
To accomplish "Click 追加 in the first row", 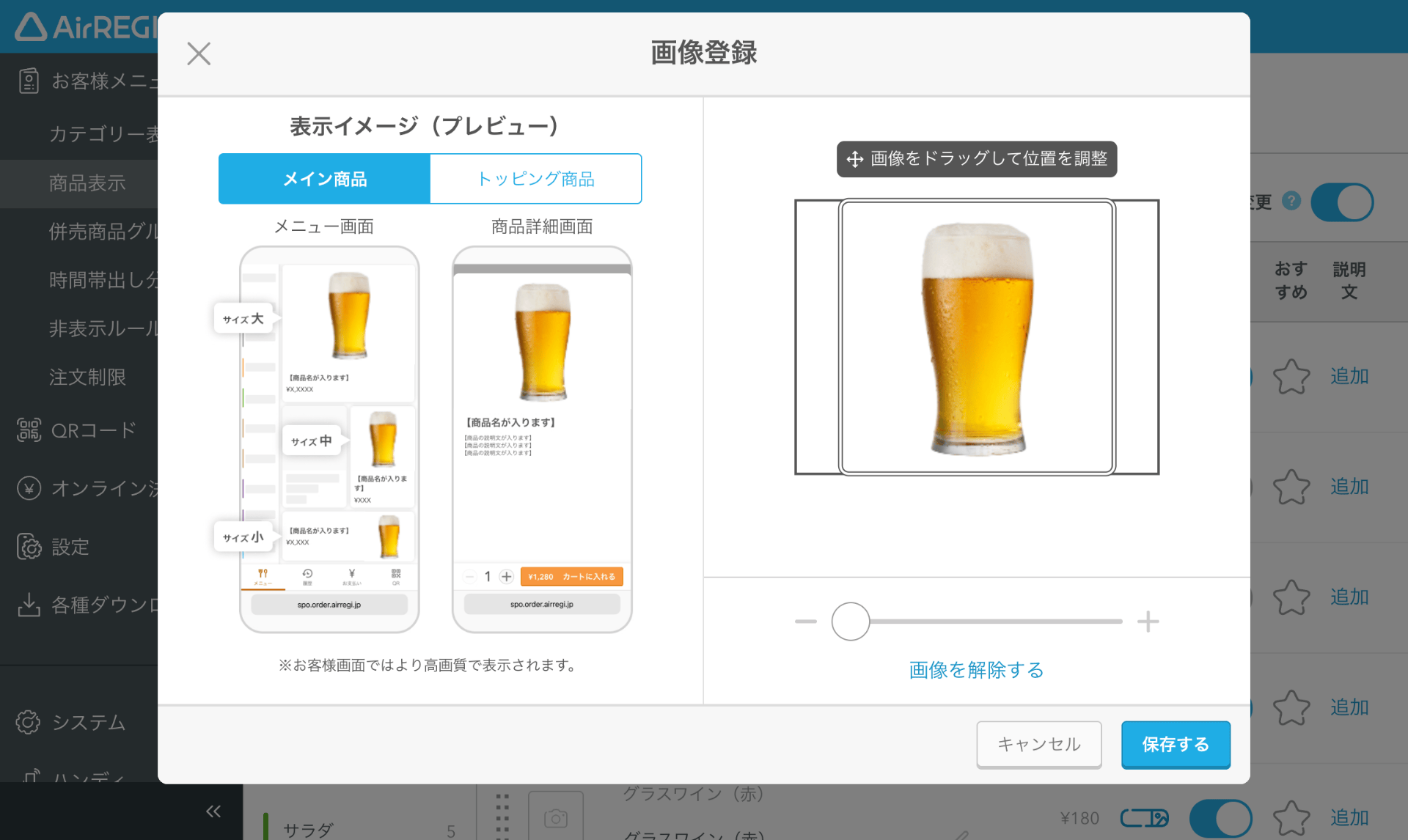I will tap(1349, 377).
